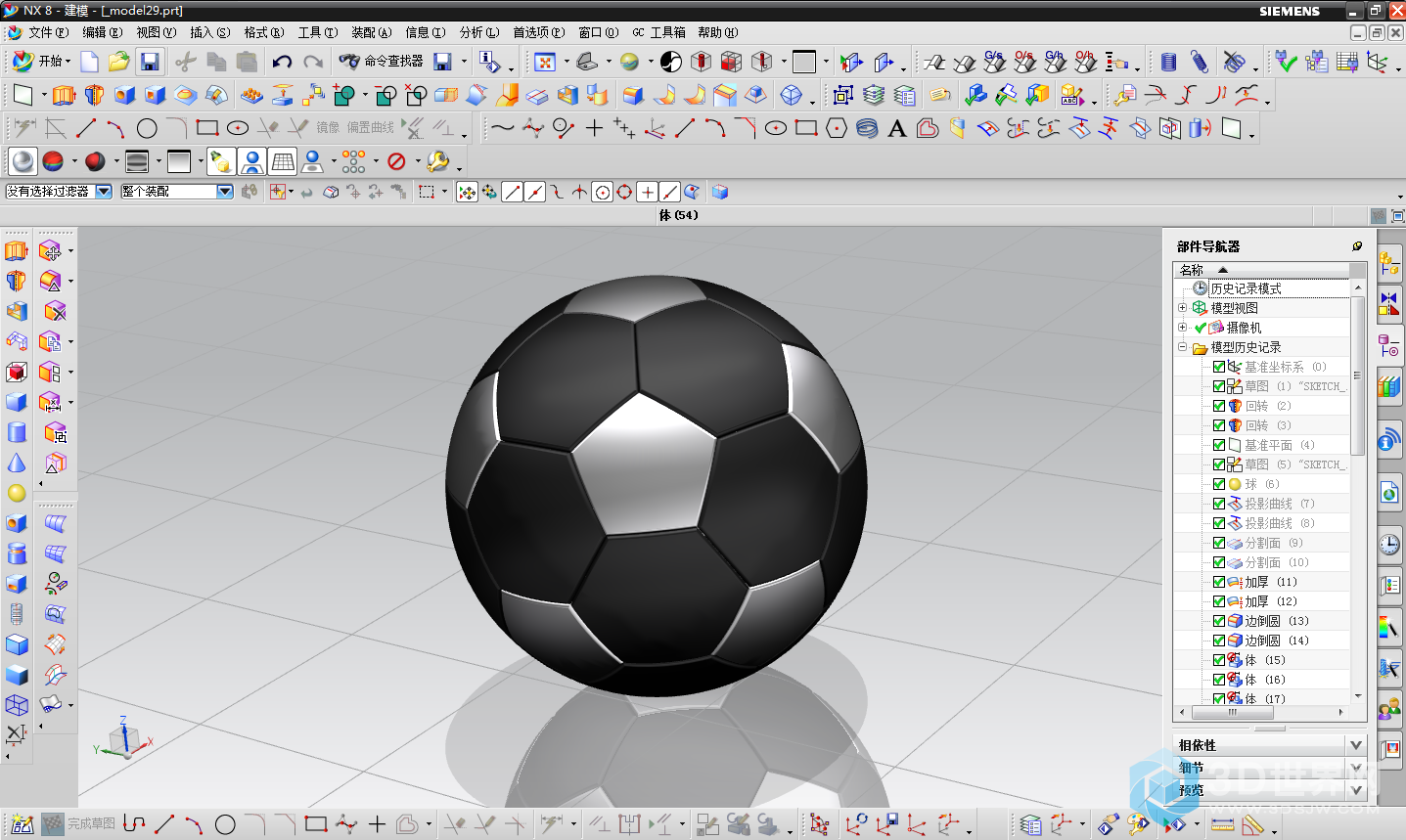Open the Assembly Navigator sidebar tab
This screenshot has width=1406, height=840.
tap(1389, 263)
